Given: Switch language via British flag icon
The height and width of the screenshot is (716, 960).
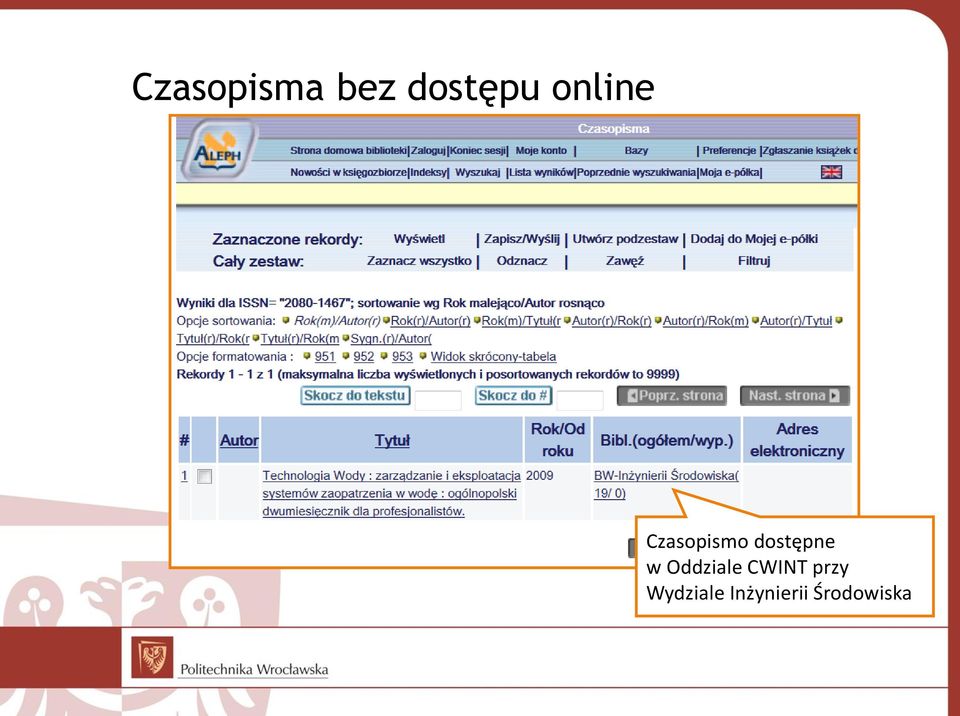Looking at the screenshot, I should [x=831, y=172].
